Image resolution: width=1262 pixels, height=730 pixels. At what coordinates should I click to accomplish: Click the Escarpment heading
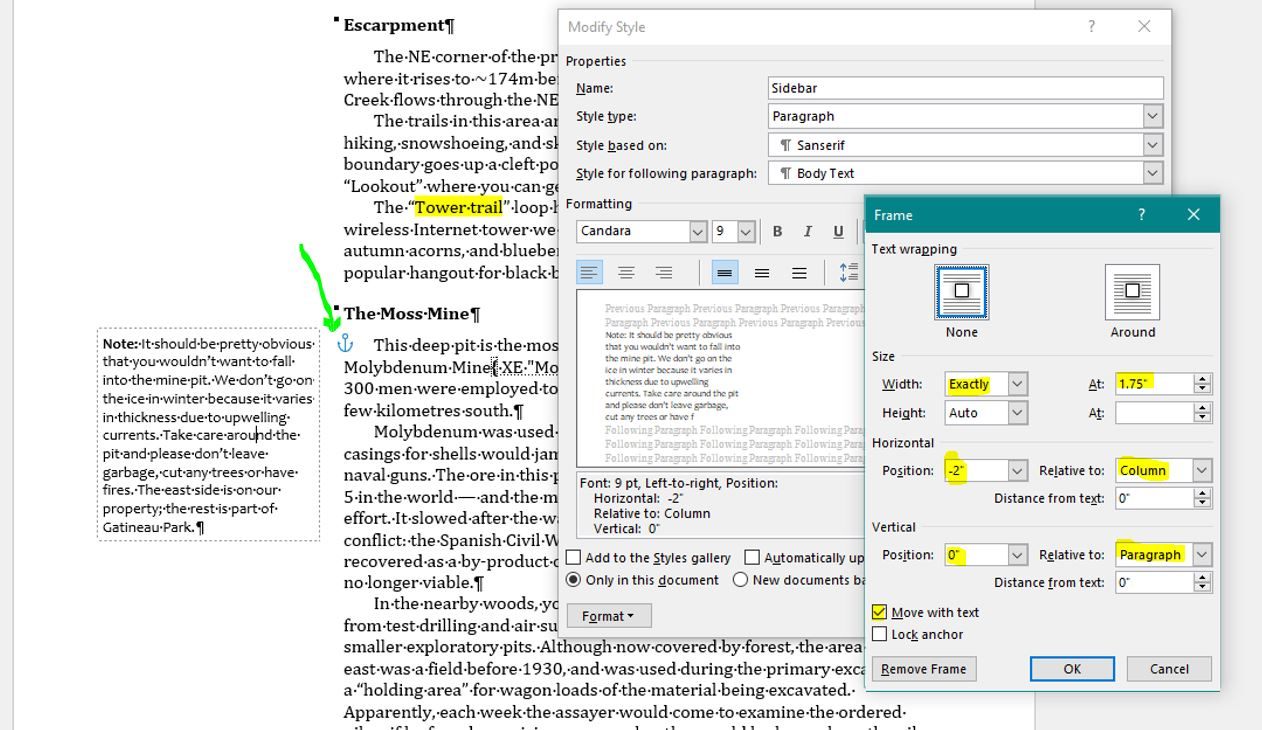(398, 26)
